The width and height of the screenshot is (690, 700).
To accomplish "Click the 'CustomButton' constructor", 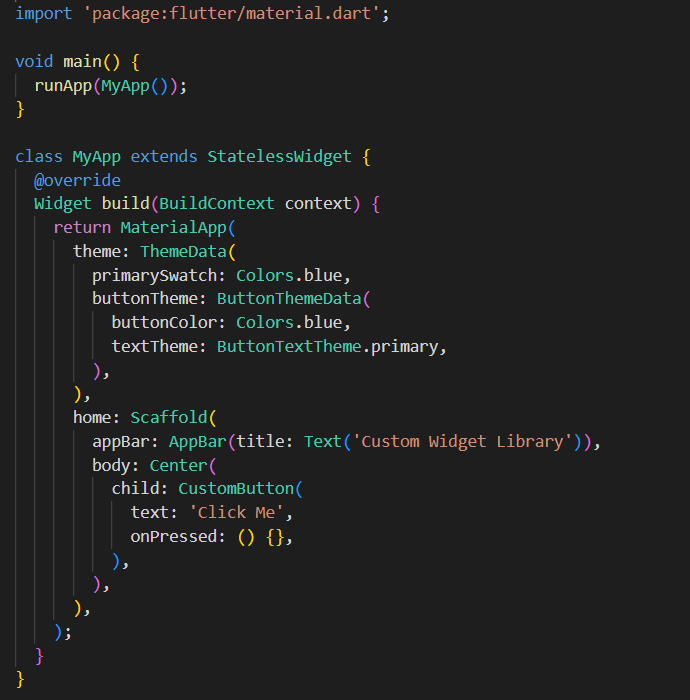I will pos(236,489).
